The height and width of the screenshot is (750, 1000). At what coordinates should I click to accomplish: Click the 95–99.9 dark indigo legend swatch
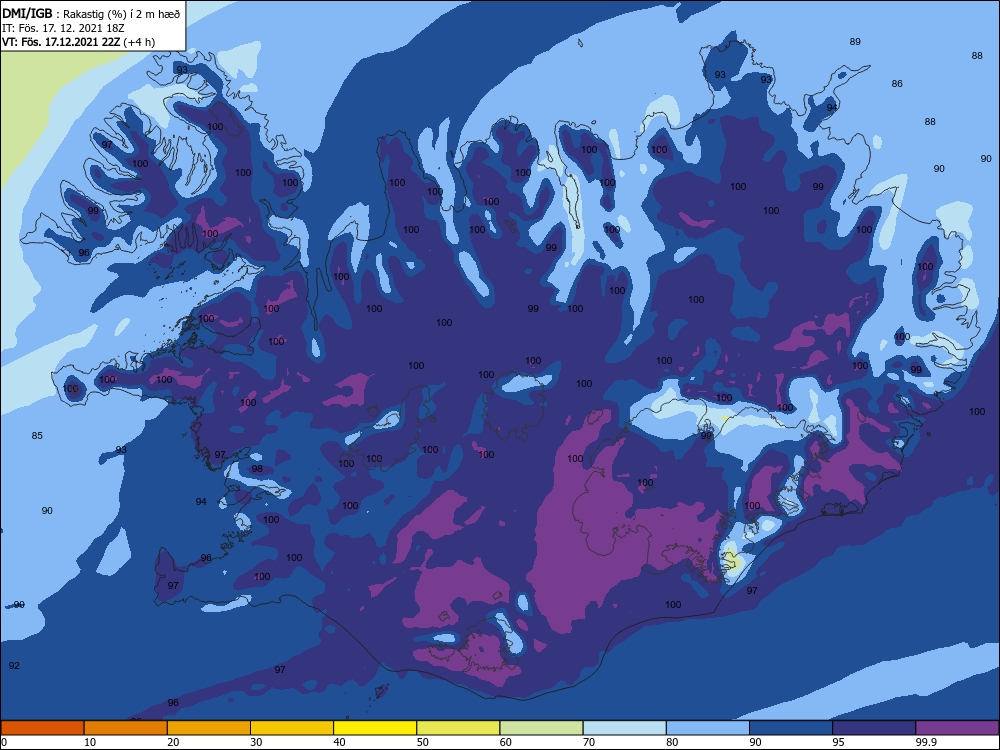pos(874,728)
